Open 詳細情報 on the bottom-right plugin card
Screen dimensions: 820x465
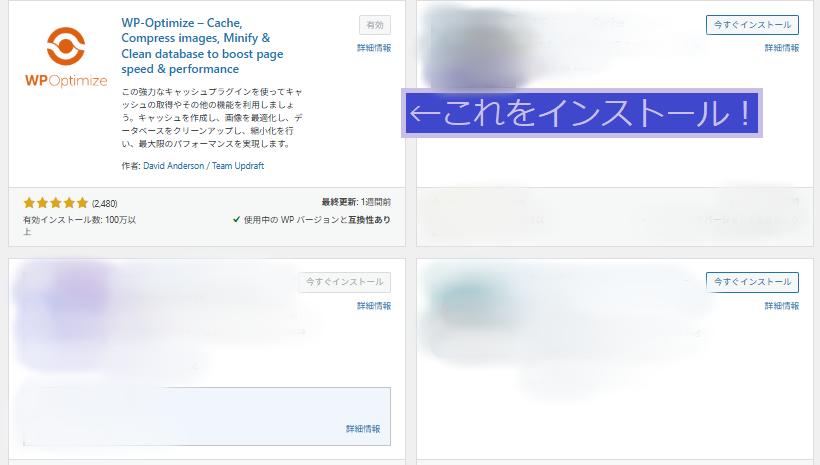tap(782, 306)
